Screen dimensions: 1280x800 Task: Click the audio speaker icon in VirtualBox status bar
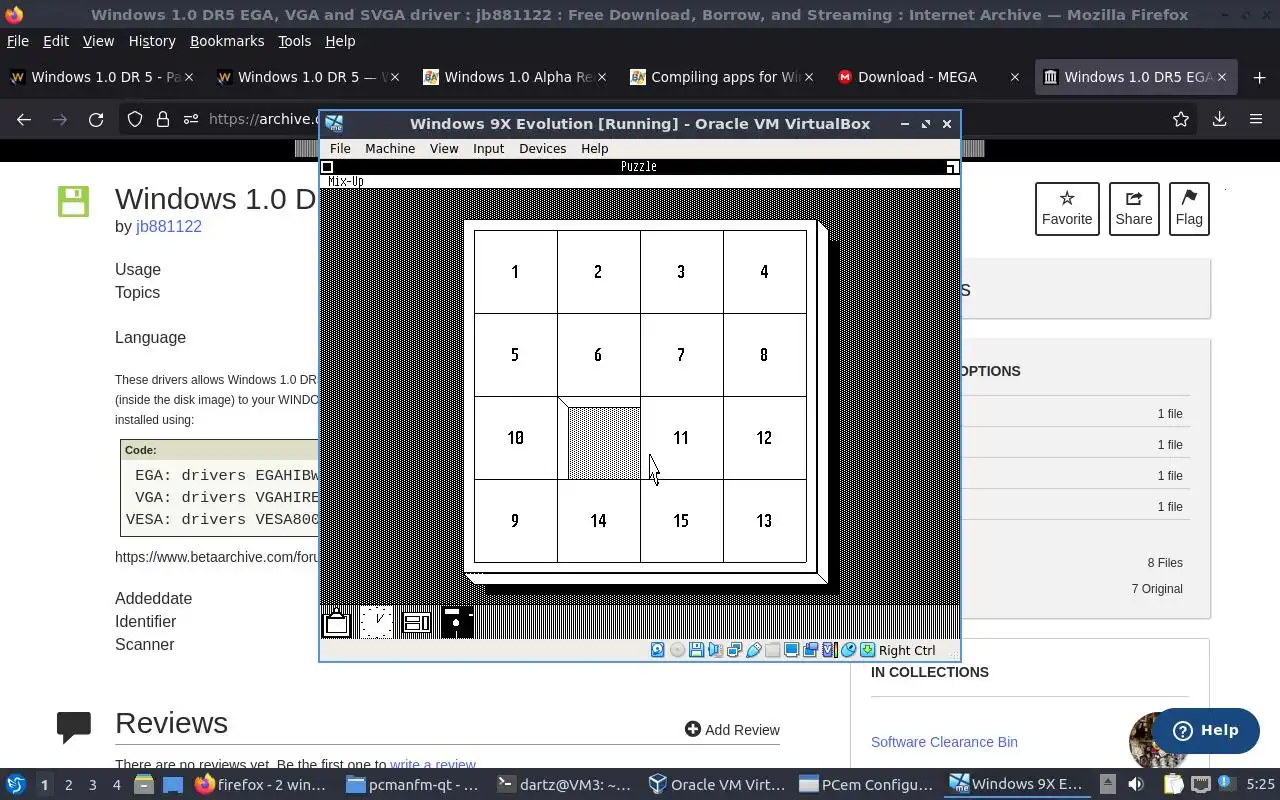tap(715, 650)
